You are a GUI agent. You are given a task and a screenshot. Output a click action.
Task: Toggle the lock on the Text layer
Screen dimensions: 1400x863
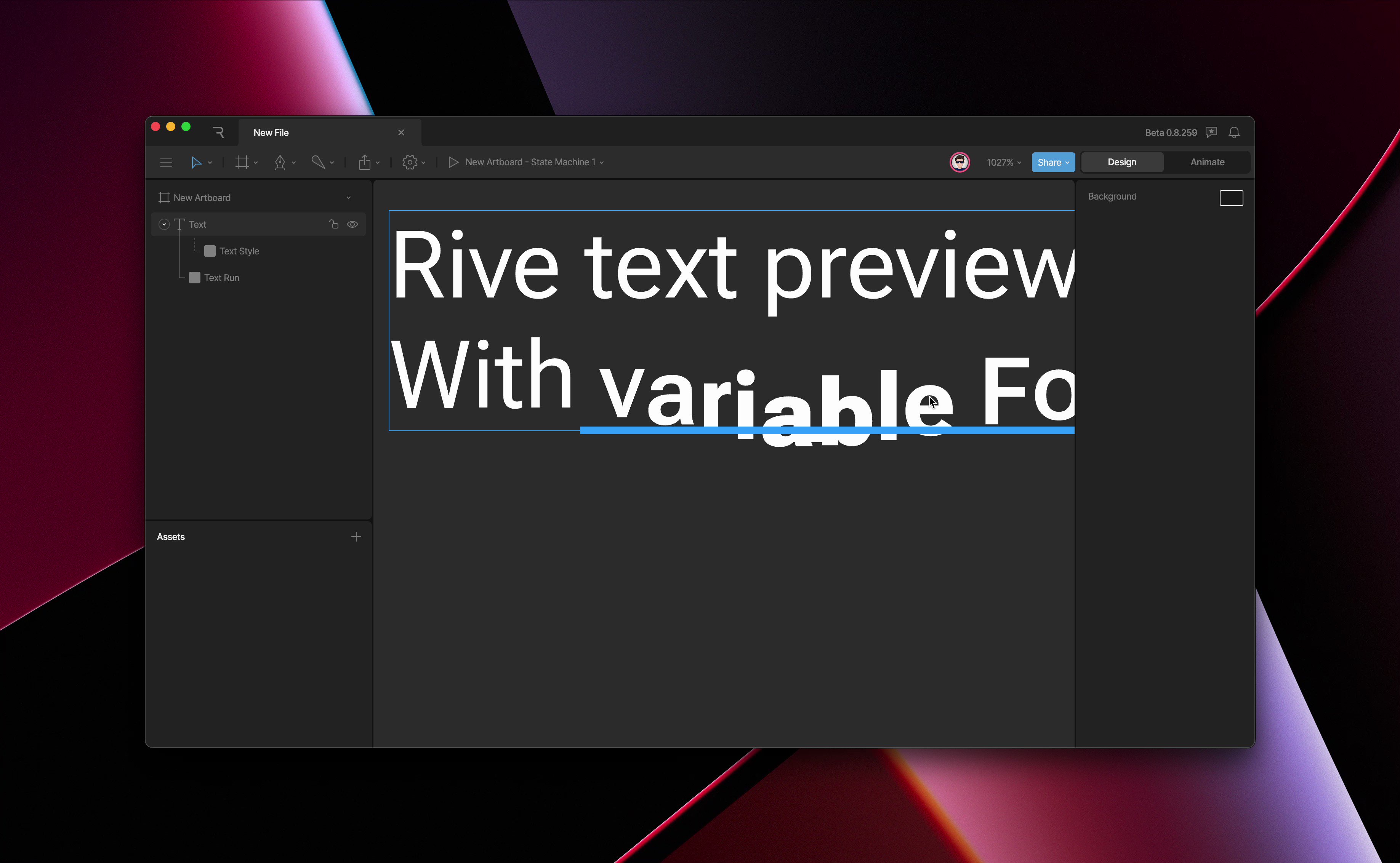coord(334,224)
